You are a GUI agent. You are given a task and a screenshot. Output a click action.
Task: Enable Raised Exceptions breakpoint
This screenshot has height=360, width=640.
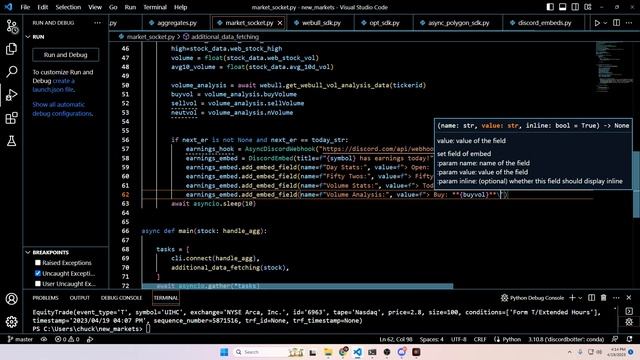point(38,263)
